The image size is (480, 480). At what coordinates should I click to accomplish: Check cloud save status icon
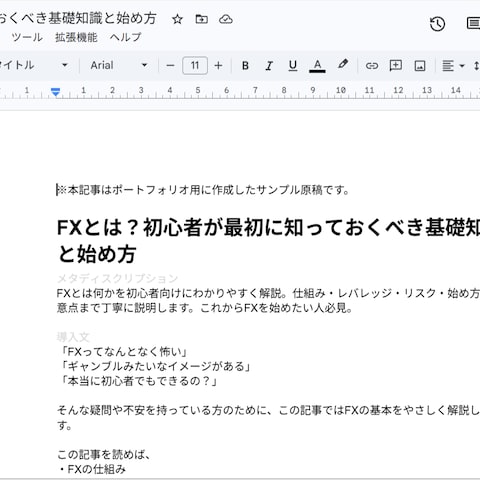pos(226,19)
